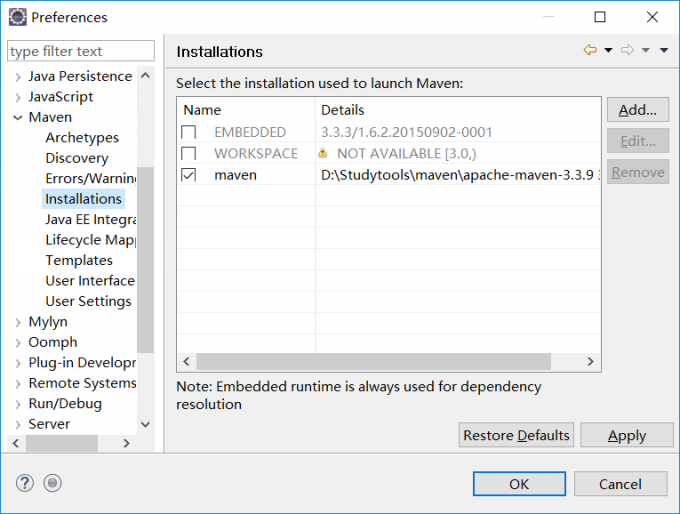This screenshot has width=680, height=514.
Task: Click the warning icon in WORKSPACE row
Action: pyautogui.click(x=323, y=154)
